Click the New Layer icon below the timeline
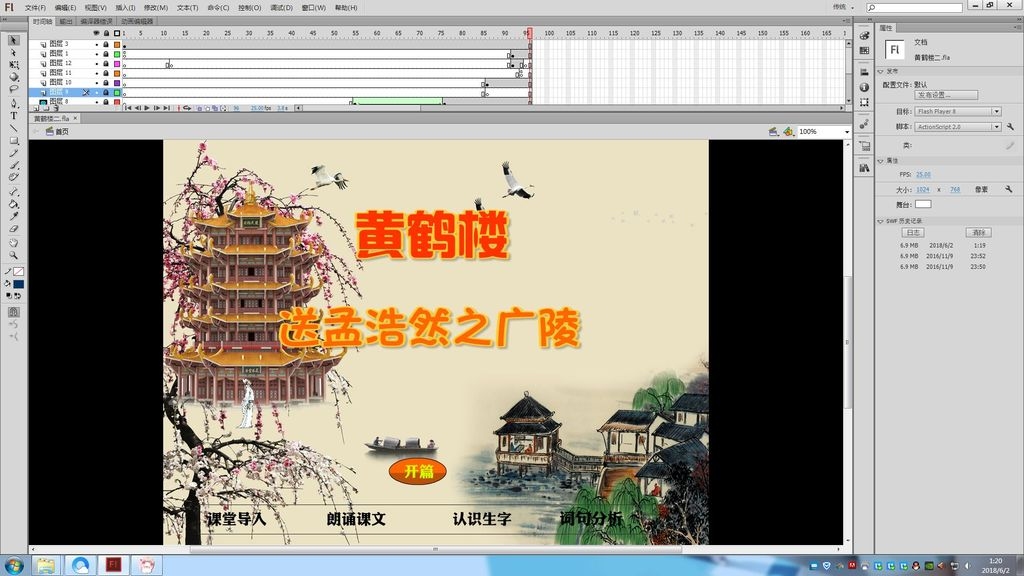The width and height of the screenshot is (1024, 576). point(36,108)
